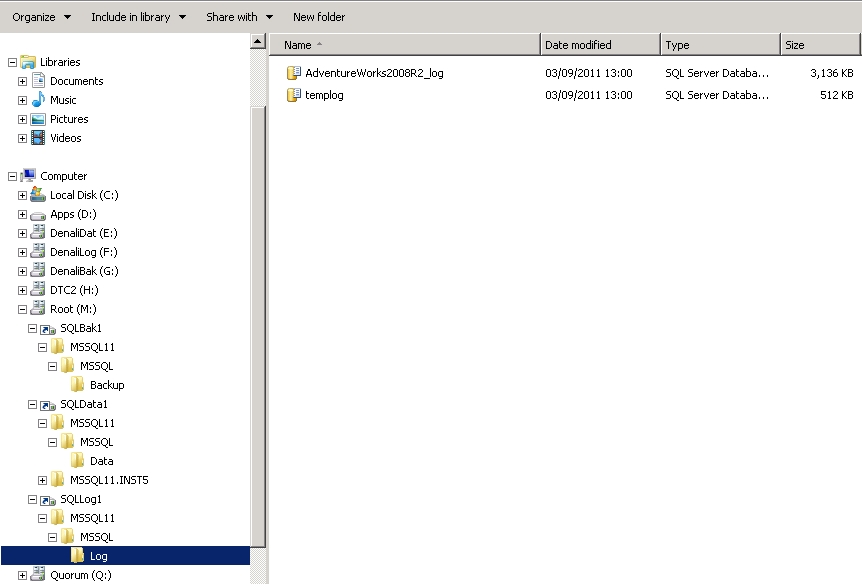Open the Include in library menu
The width and height of the screenshot is (862, 584).
click(139, 17)
